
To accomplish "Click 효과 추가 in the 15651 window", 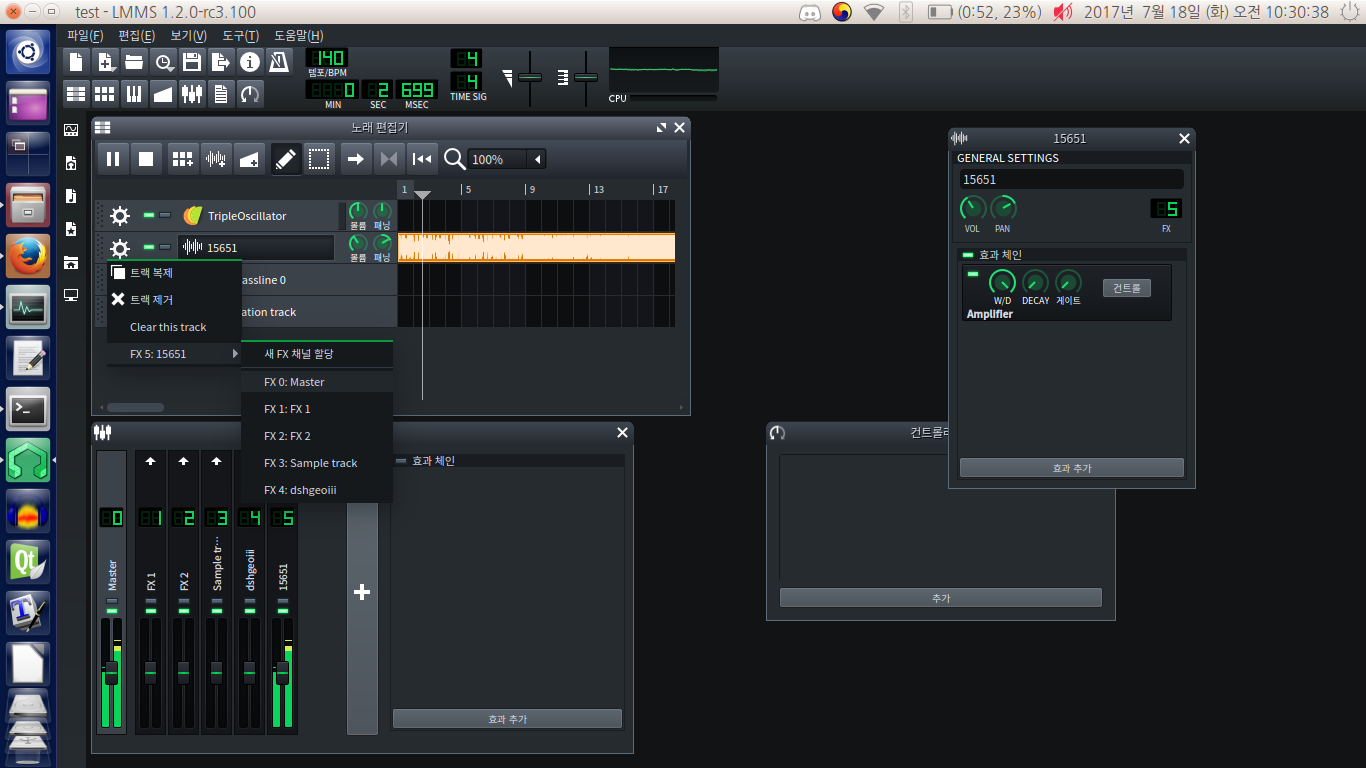I will (x=1071, y=468).
